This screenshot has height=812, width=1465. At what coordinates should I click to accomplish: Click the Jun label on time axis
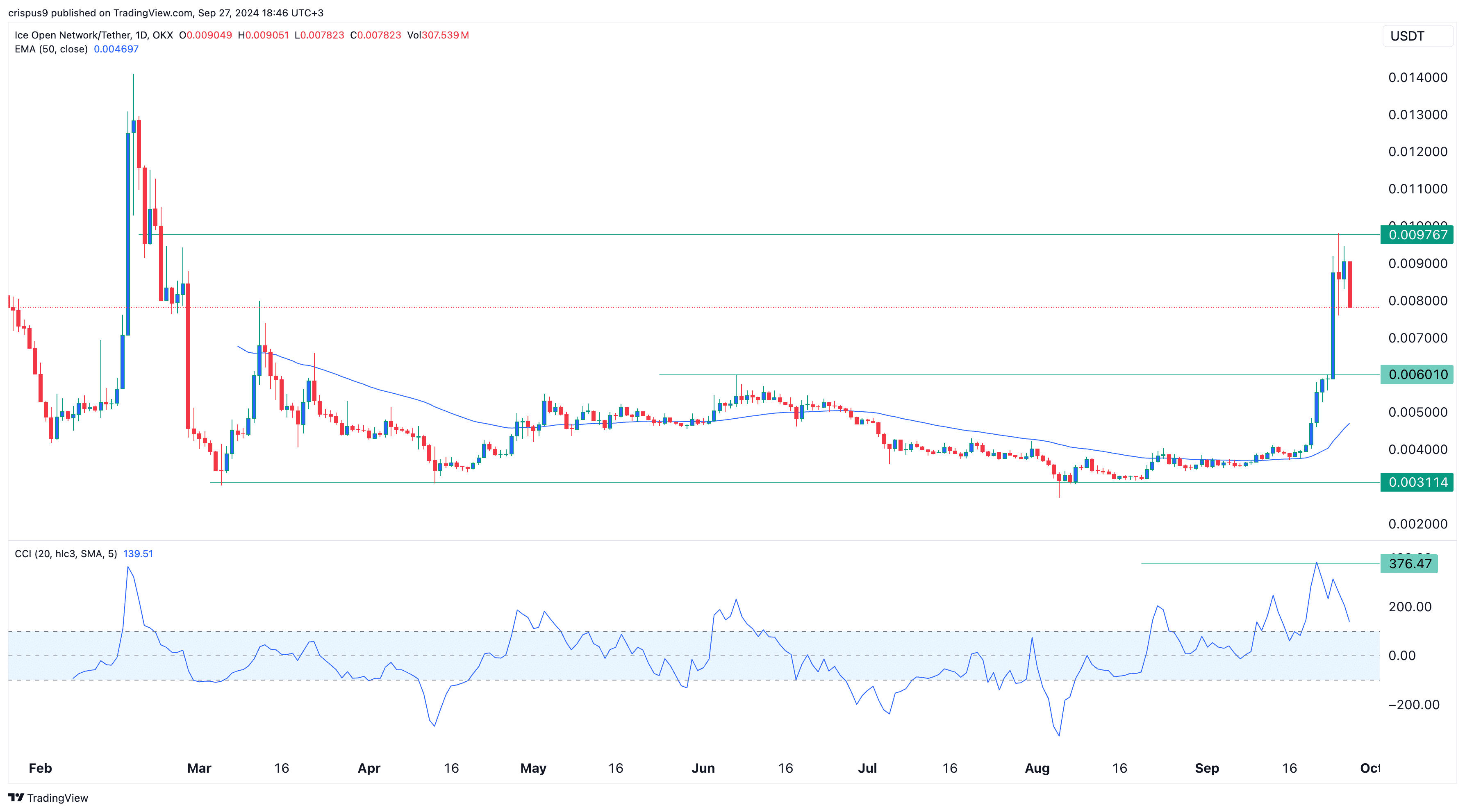coord(703,768)
